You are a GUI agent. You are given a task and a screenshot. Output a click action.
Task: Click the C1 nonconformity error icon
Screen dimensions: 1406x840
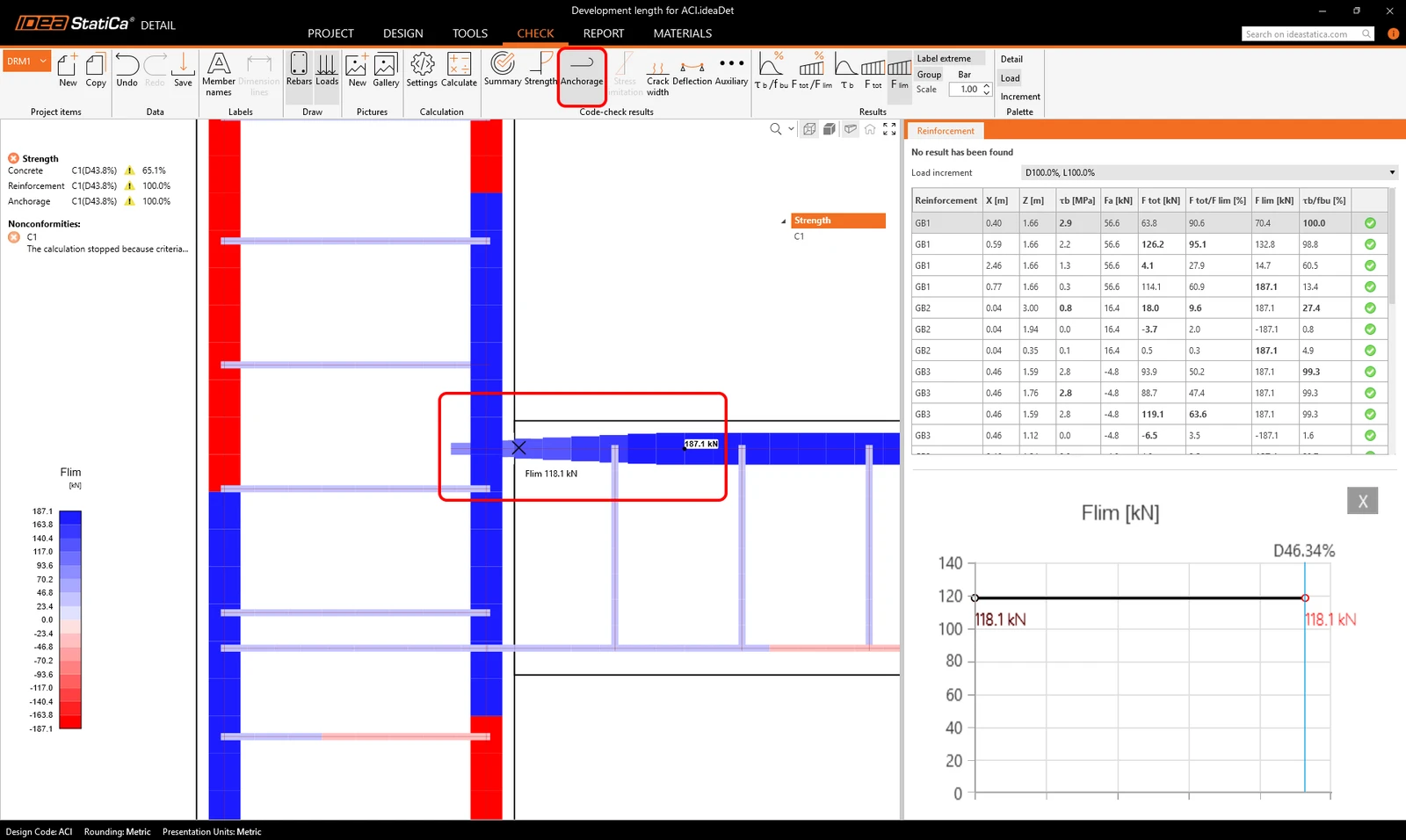[x=14, y=237]
